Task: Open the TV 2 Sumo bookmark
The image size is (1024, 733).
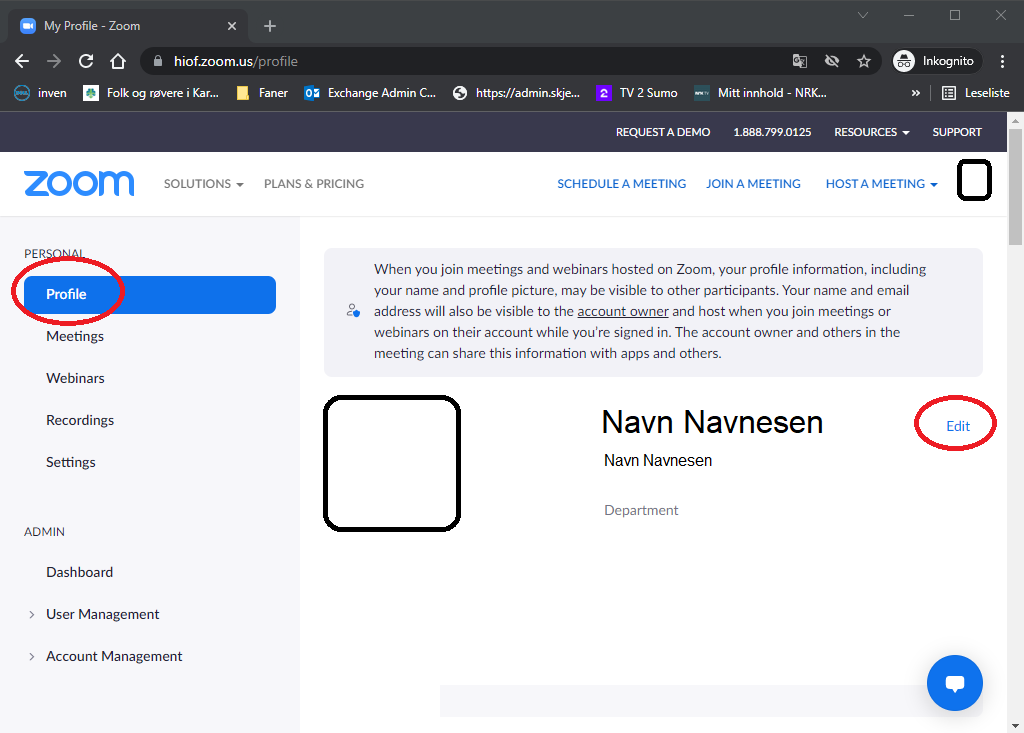Action: point(637,93)
